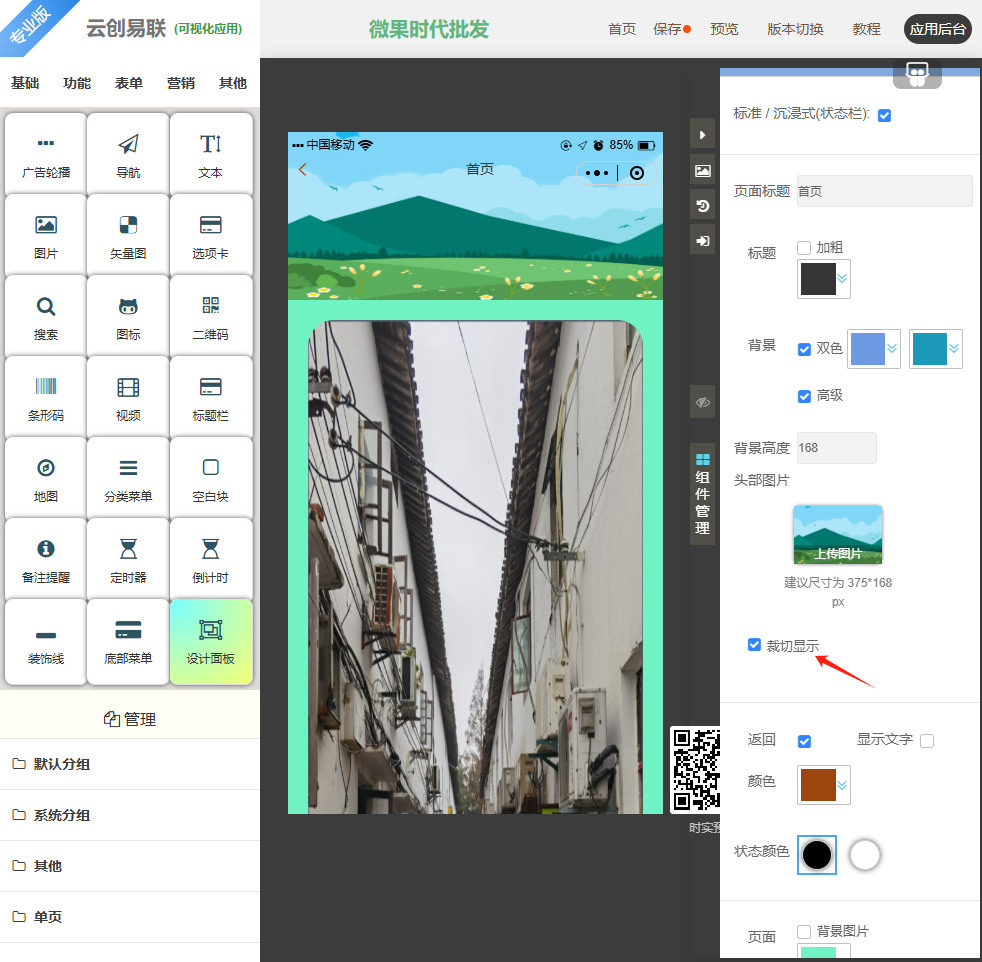The height and width of the screenshot is (962, 982).
Task: Insert the 二维码 QR code component
Action: 210,316
